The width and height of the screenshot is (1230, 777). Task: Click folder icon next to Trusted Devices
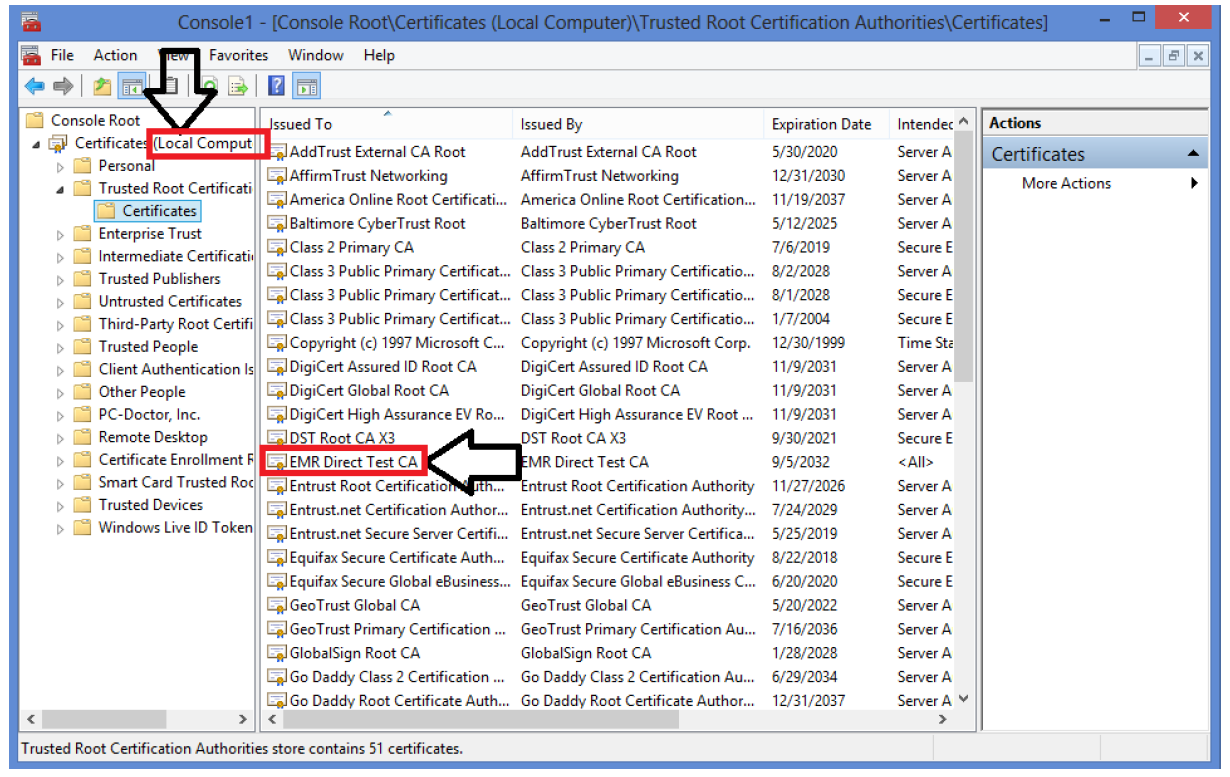83,505
